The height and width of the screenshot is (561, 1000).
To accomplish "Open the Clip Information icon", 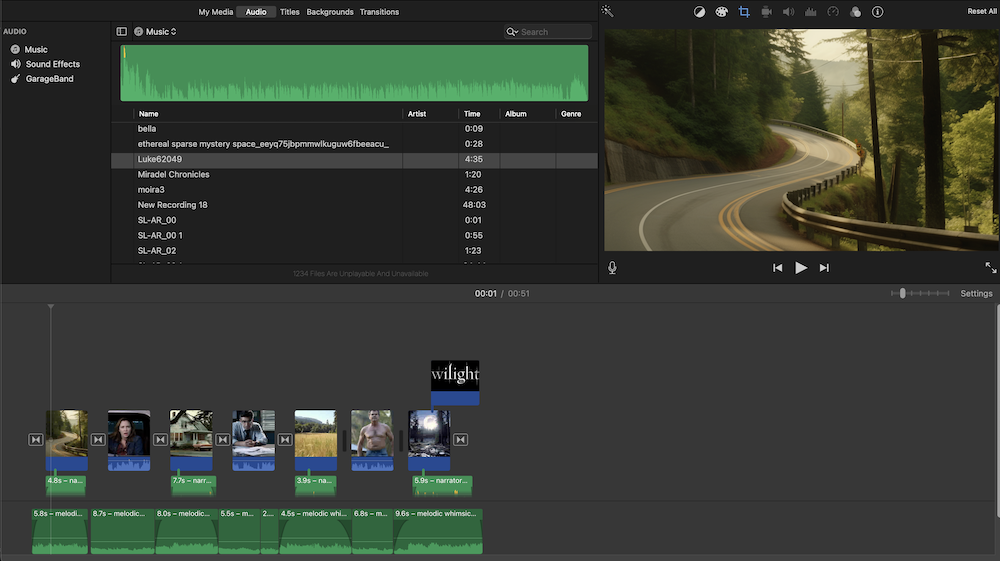I will point(878,11).
